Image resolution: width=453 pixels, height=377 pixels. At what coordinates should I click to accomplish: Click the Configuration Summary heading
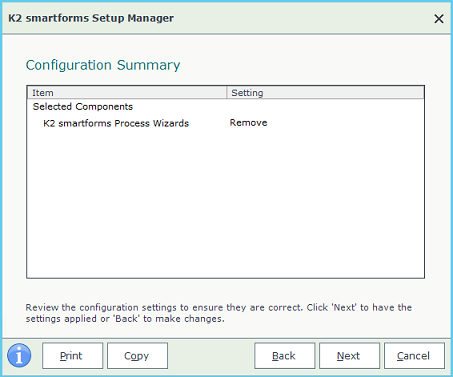point(103,65)
